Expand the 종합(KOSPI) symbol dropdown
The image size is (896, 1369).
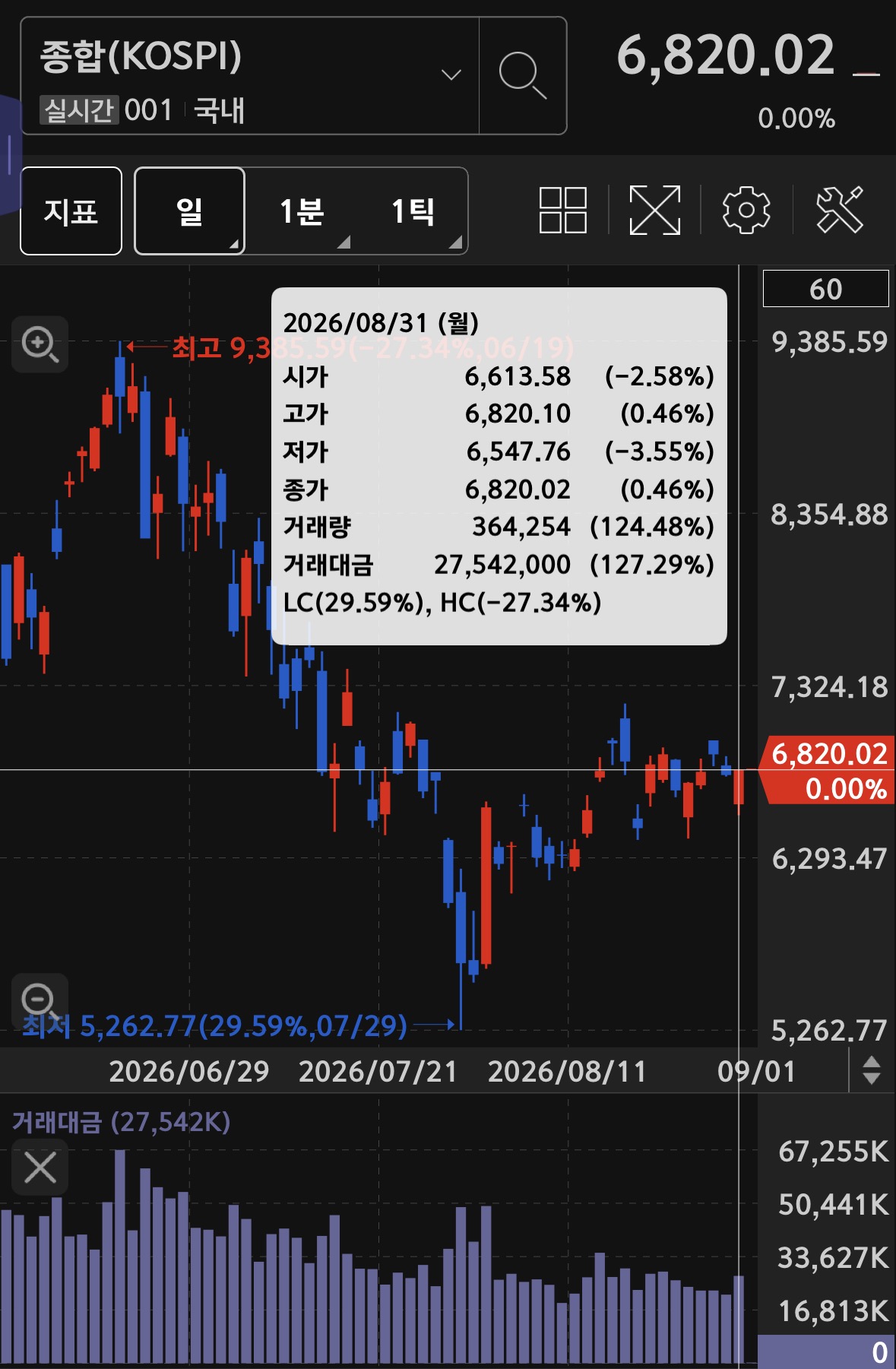click(x=451, y=74)
